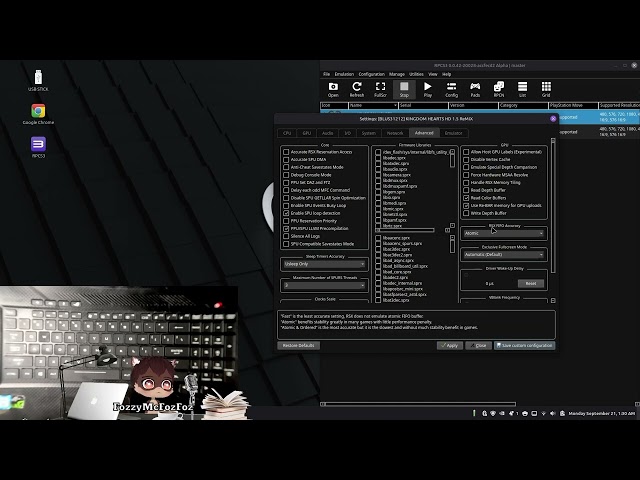Screen dimensions: 640x480
Task: Open the USB STICK desktop icon
Action: point(38,80)
